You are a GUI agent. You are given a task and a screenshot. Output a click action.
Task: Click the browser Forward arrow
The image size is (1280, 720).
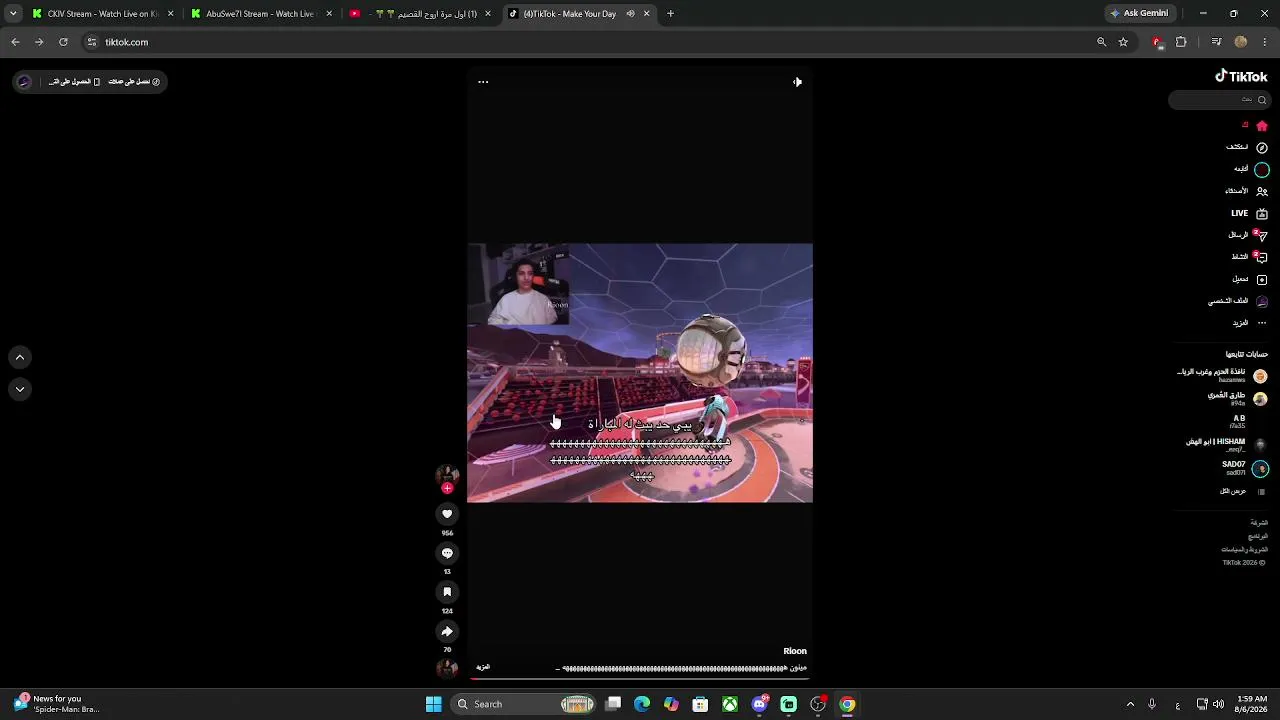(39, 42)
